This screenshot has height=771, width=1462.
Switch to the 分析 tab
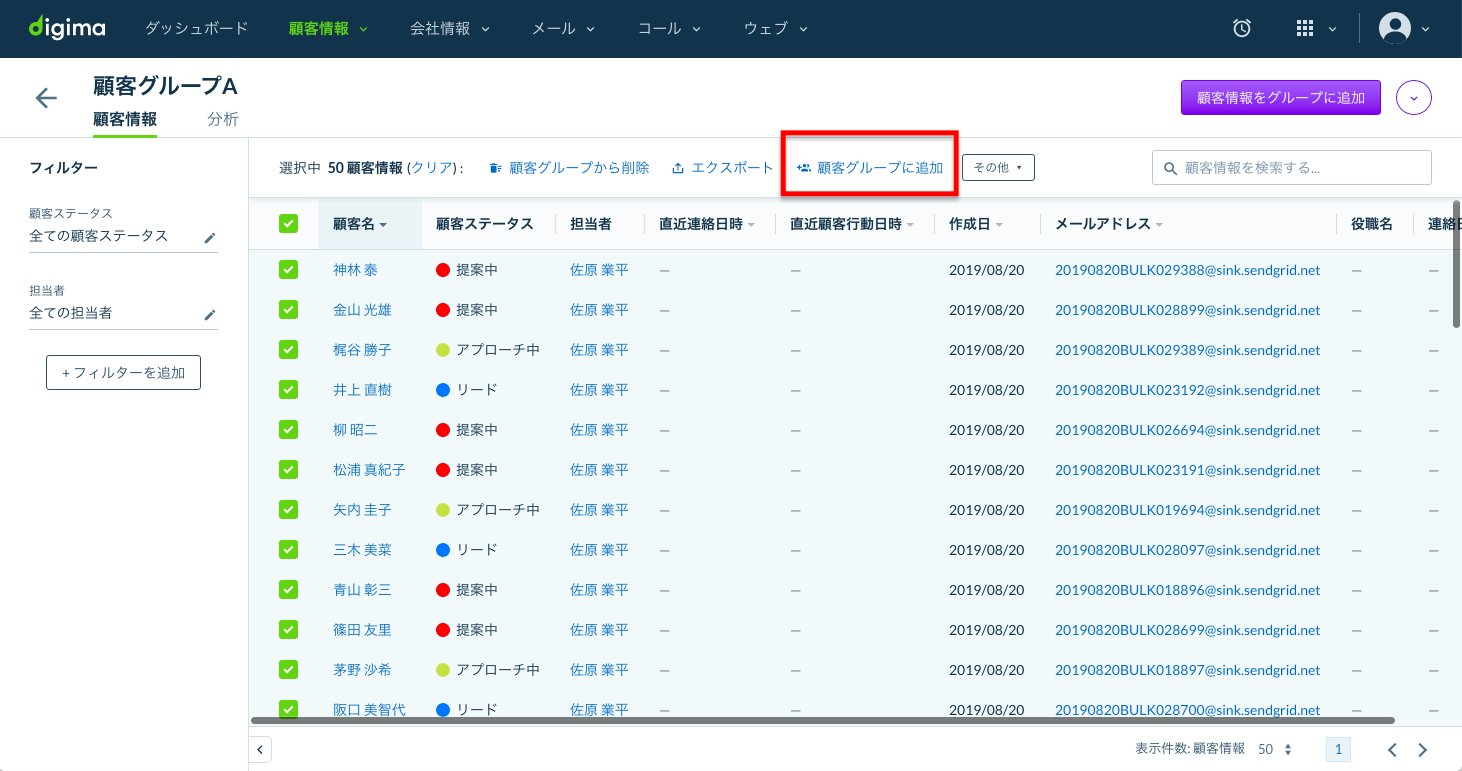223,119
